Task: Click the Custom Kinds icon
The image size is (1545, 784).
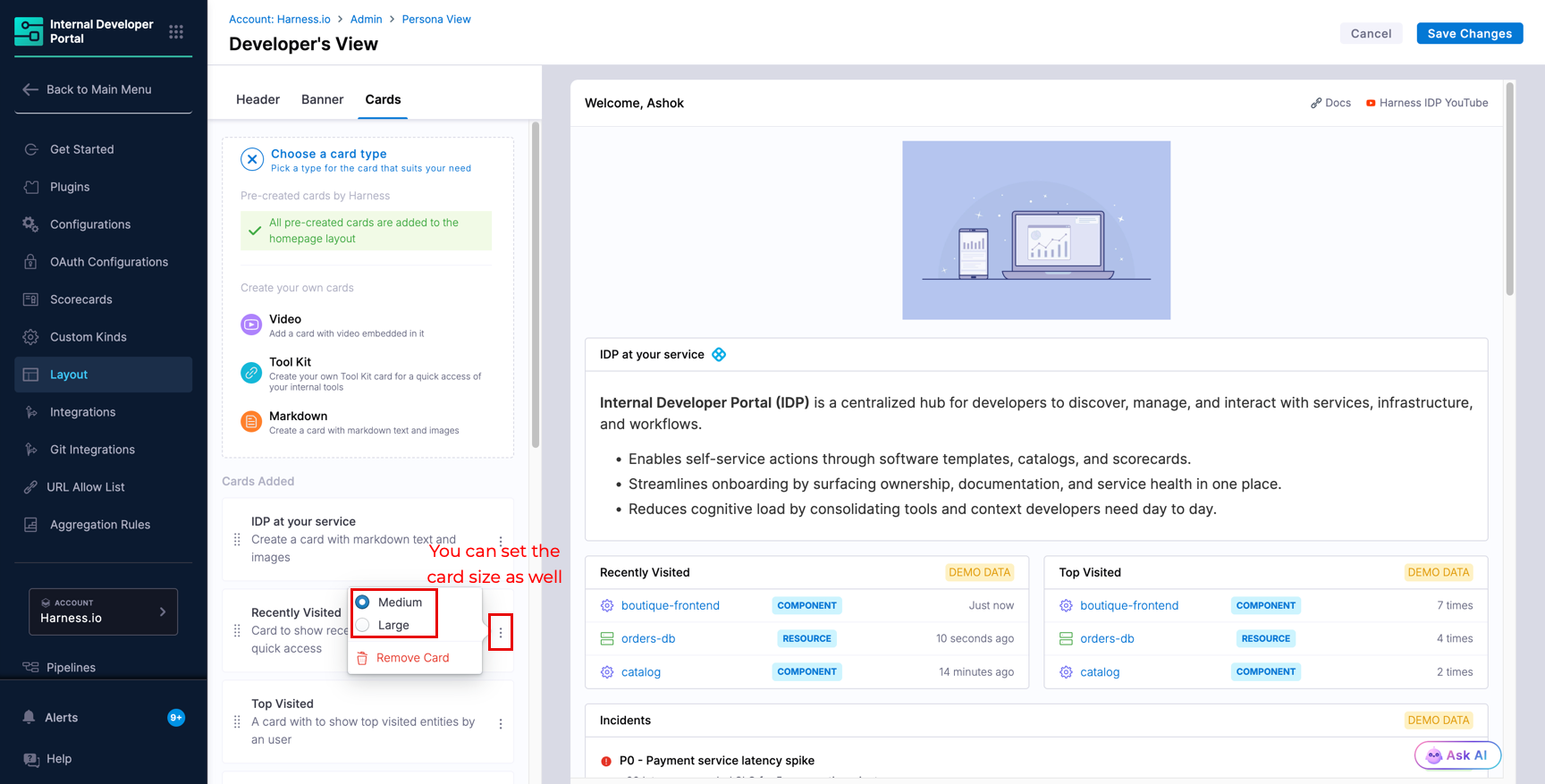Action: [x=31, y=337]
